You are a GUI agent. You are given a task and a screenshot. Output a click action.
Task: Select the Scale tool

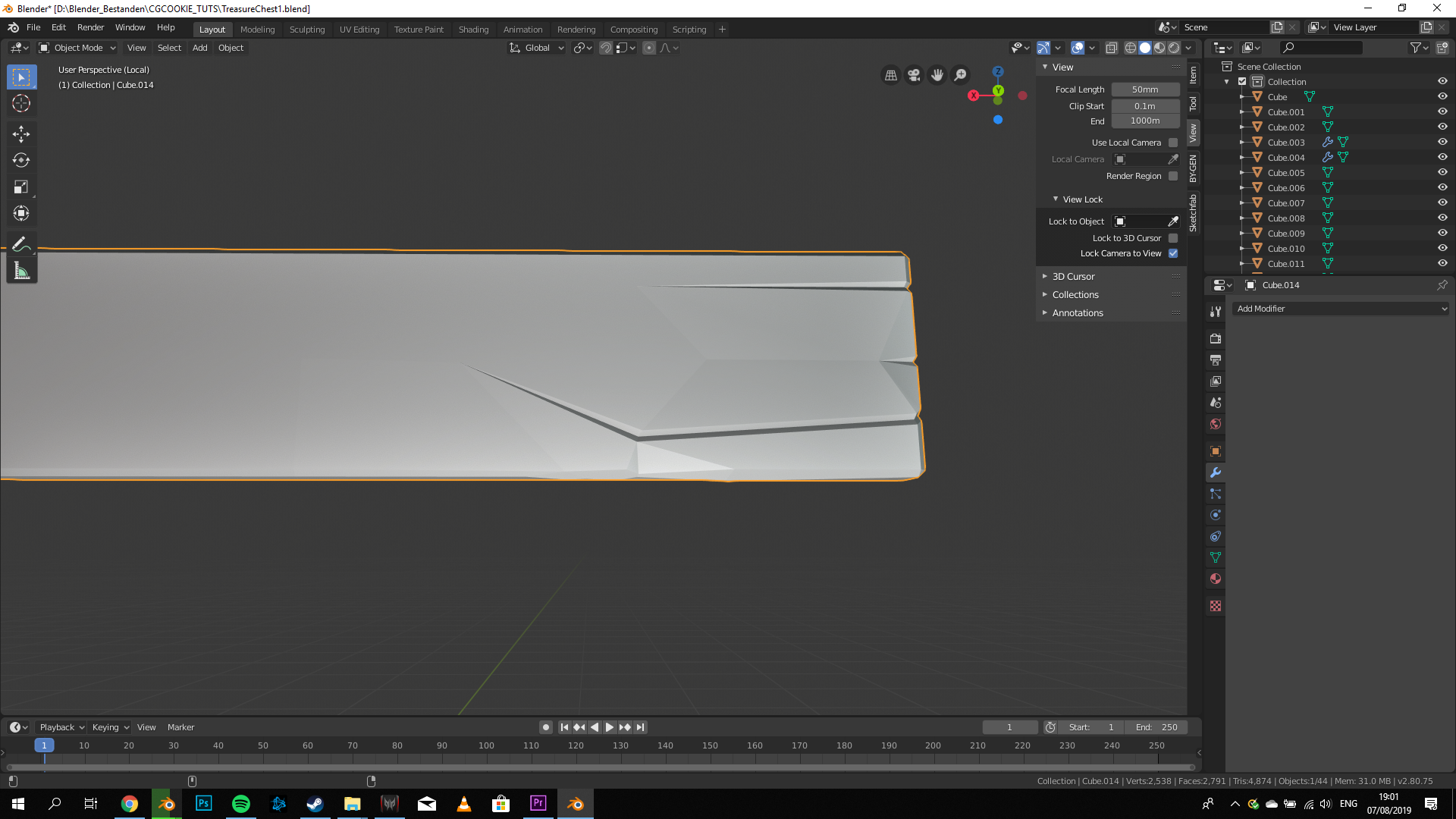point(21,187)
